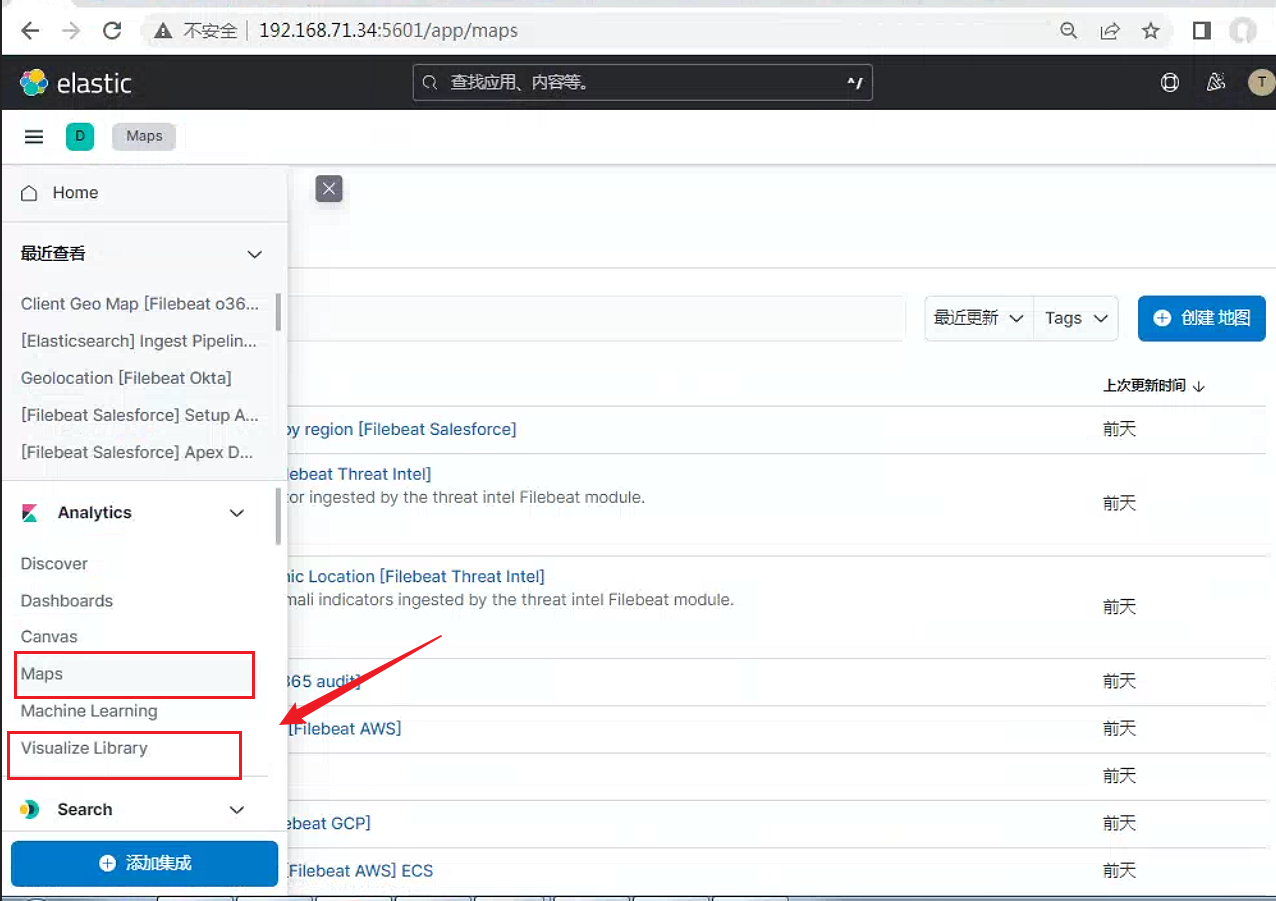This screenshot has height=901, width=1276.
Task: Open the 最近更新 sort dropdown
Action: 979,318
